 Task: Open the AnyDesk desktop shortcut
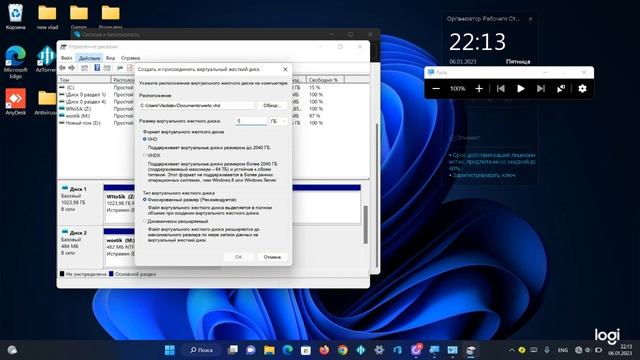pos(16,102)
